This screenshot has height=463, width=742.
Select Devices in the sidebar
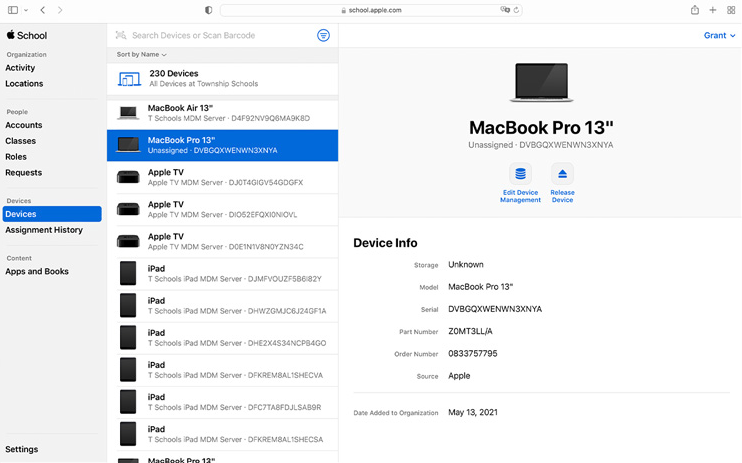pos(52,214)
